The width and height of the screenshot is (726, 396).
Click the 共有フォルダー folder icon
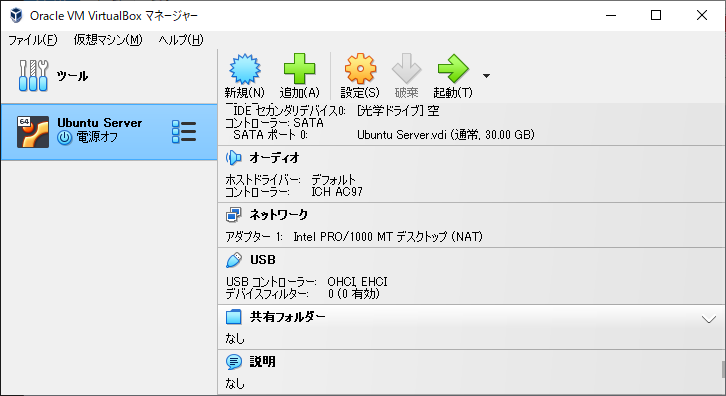(x=233, y=317)
